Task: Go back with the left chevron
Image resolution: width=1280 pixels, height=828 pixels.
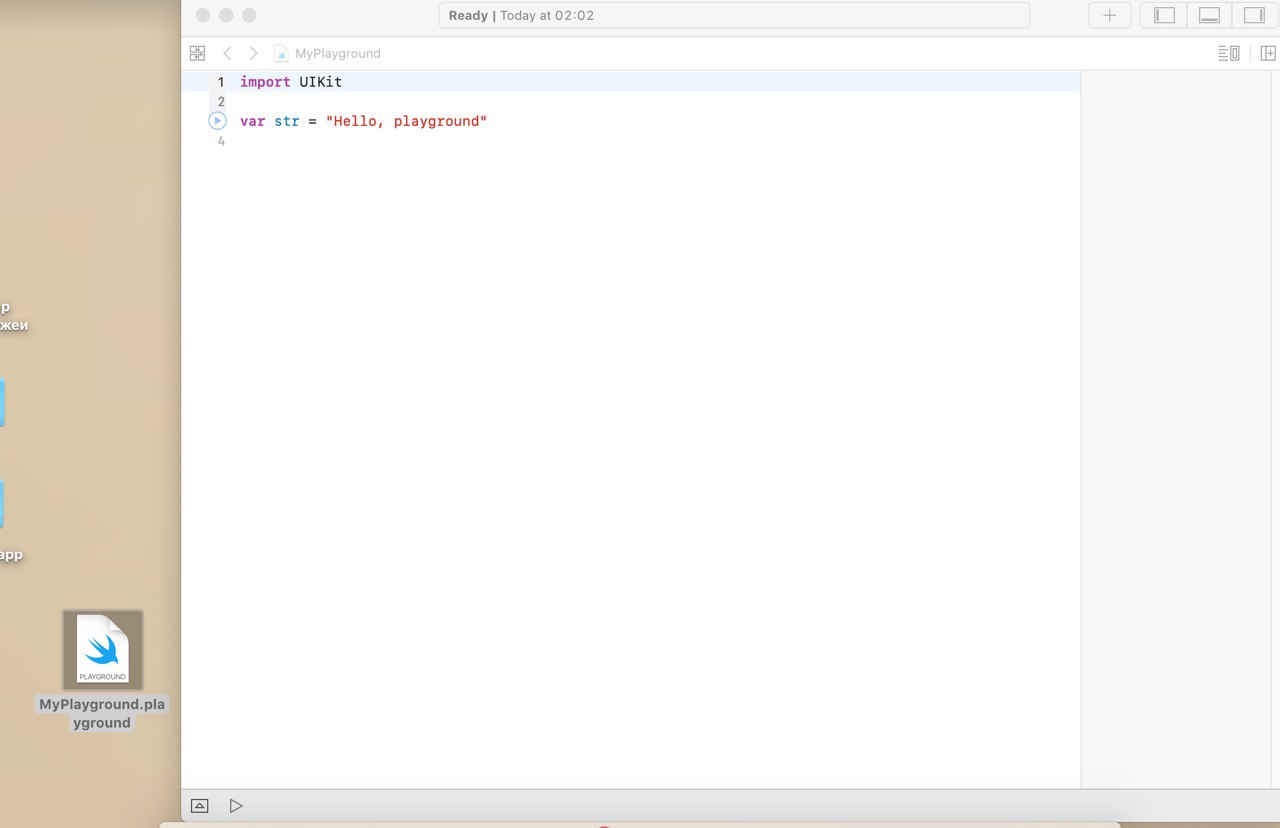Action: point(227,53)
